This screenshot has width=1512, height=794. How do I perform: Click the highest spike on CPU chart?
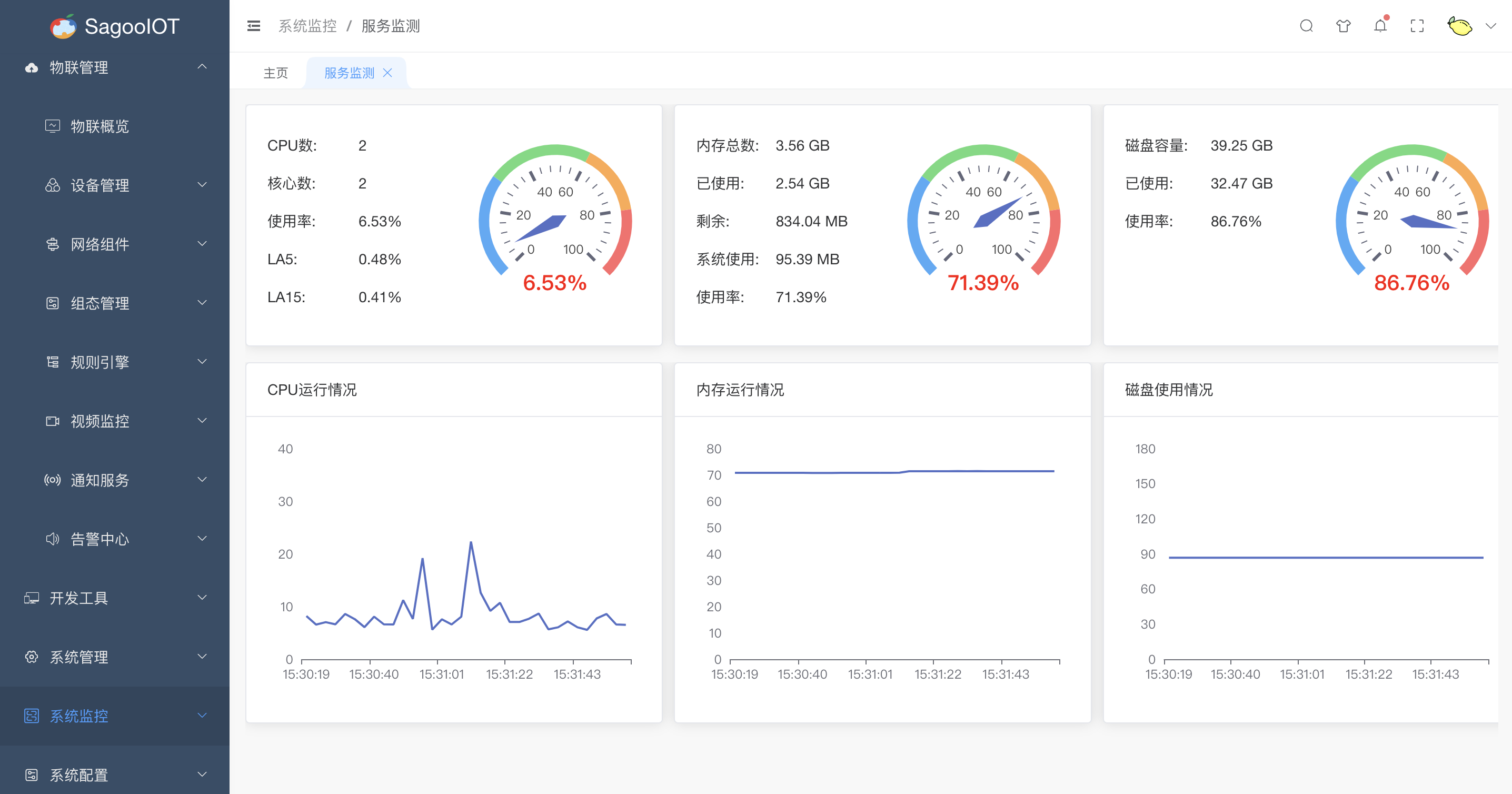pyautogui.click(x=471, y=543)
